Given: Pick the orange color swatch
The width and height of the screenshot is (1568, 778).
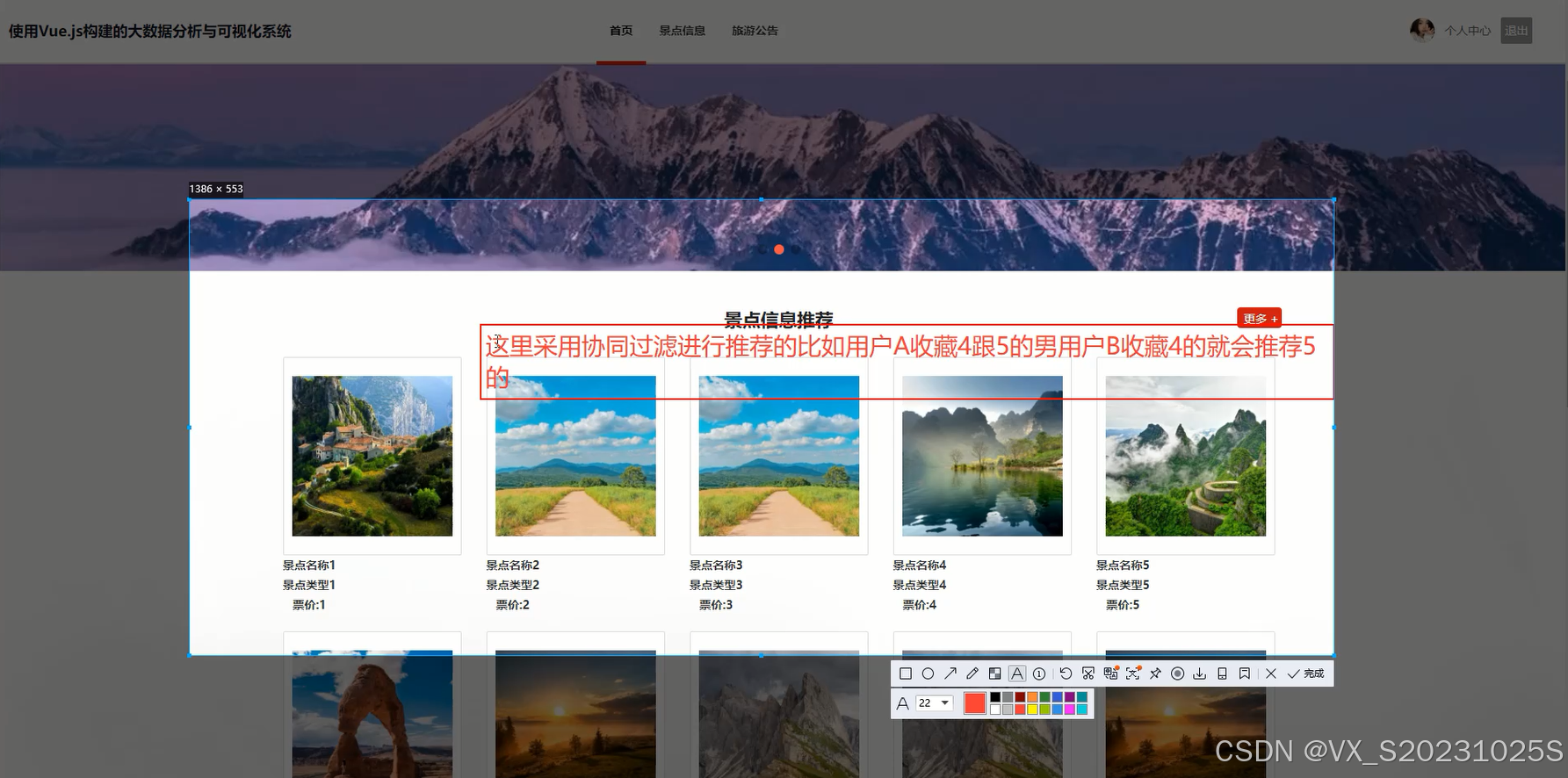Looking at the screenshot, I should click(x=1032, y=697).
